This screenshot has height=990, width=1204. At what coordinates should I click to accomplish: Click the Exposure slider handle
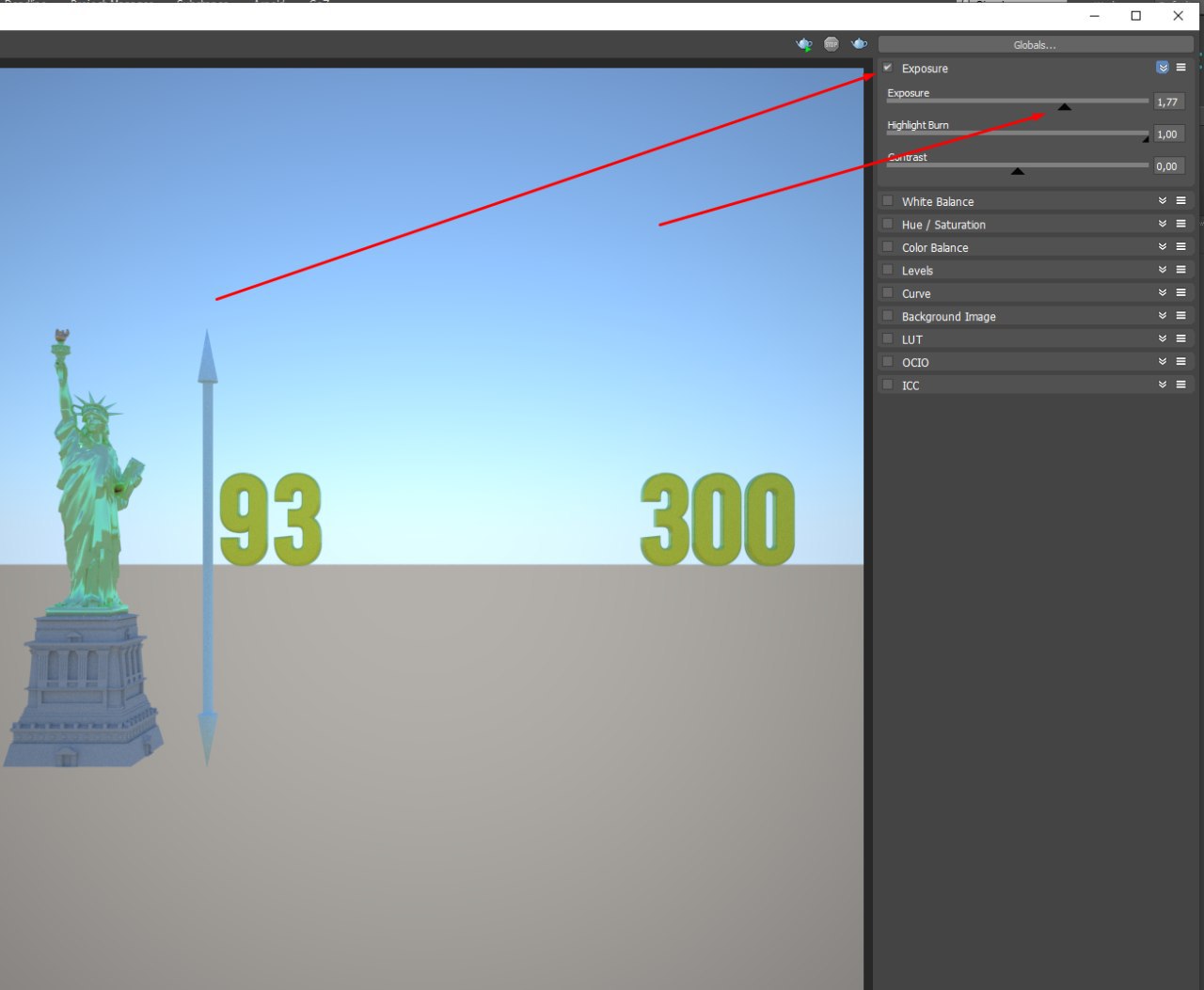click(1064, 107)
